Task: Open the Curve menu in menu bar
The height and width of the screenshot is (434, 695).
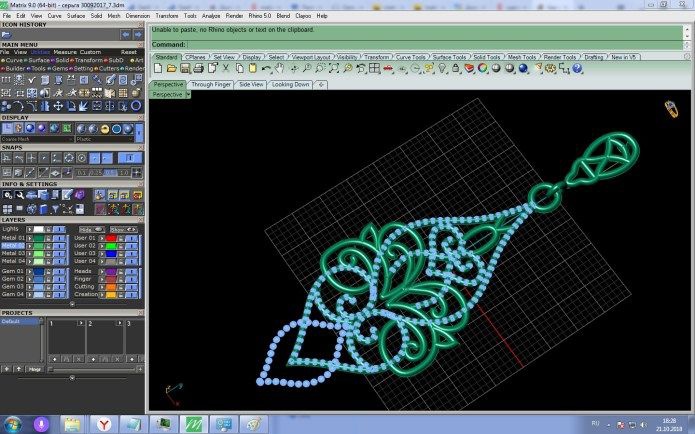Action: click(x=55, y=16)
